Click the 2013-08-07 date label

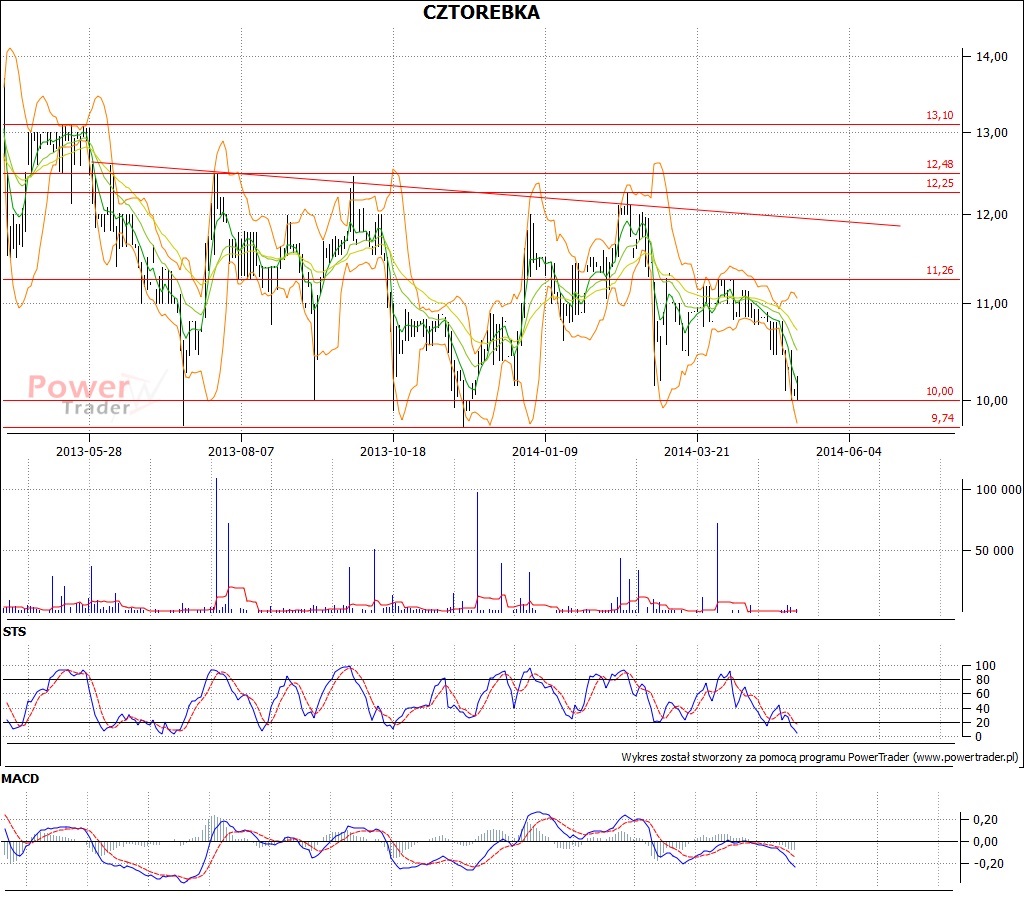click(241, 451)
